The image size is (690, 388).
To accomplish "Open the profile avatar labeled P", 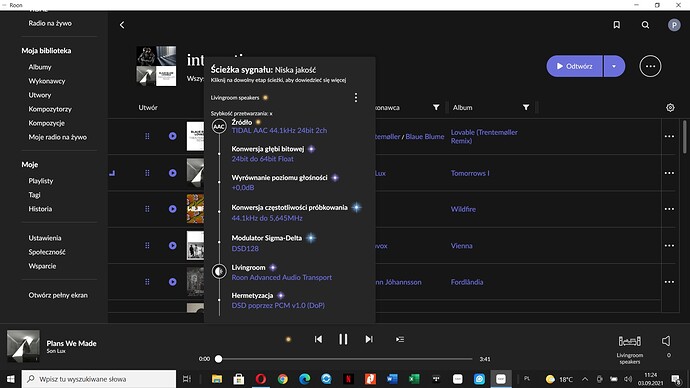I will click(x=674, y=25).
